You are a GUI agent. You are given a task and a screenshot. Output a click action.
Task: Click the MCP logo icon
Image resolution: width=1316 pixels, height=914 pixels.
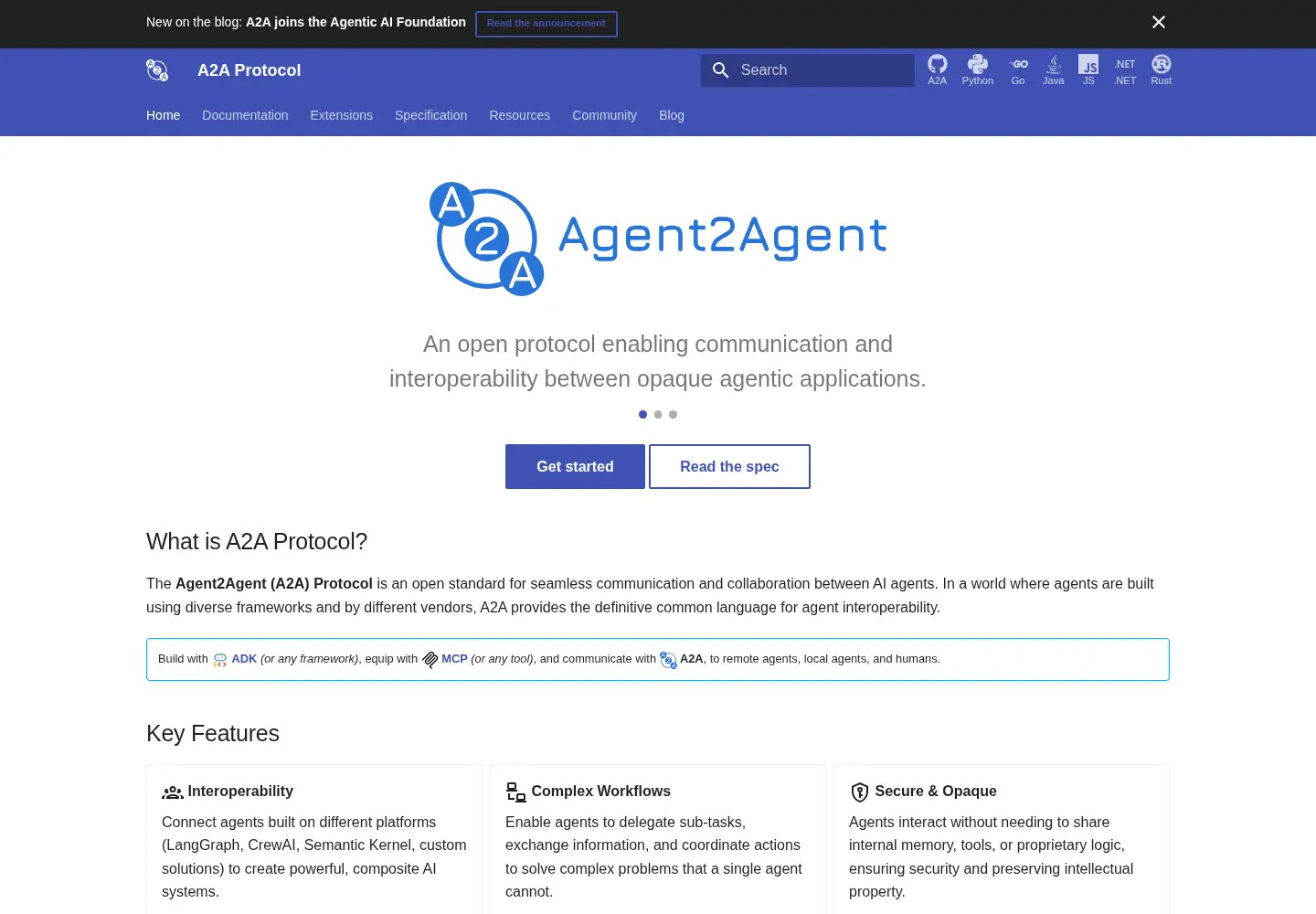tap(430, 660)
